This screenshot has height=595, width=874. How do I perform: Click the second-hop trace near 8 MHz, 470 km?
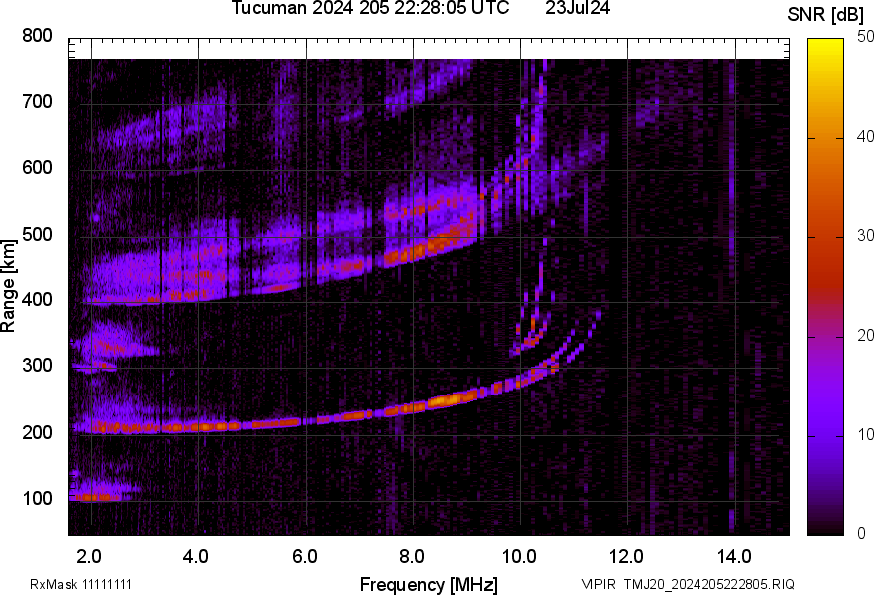click(x=415, y=254)
